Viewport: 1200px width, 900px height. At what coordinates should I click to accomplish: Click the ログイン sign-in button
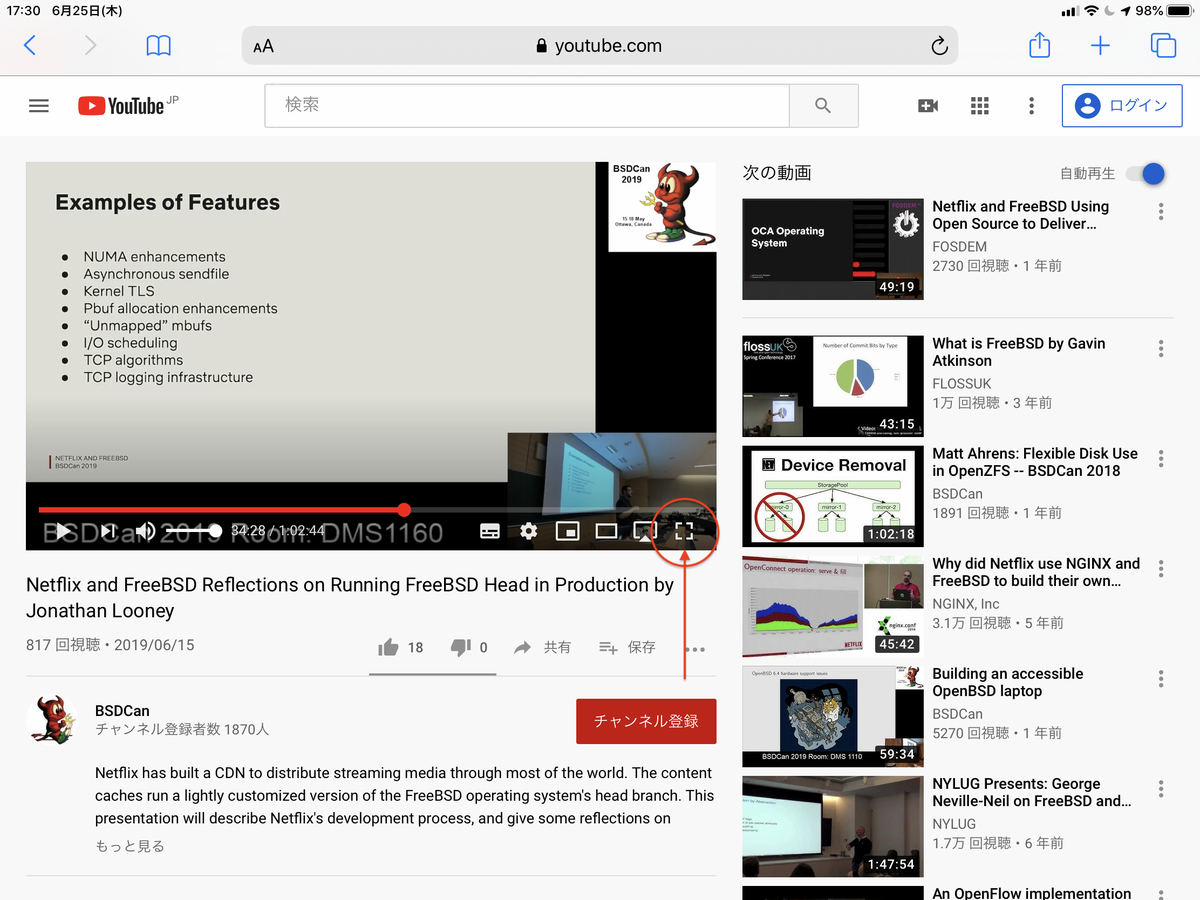[1122, 106]
